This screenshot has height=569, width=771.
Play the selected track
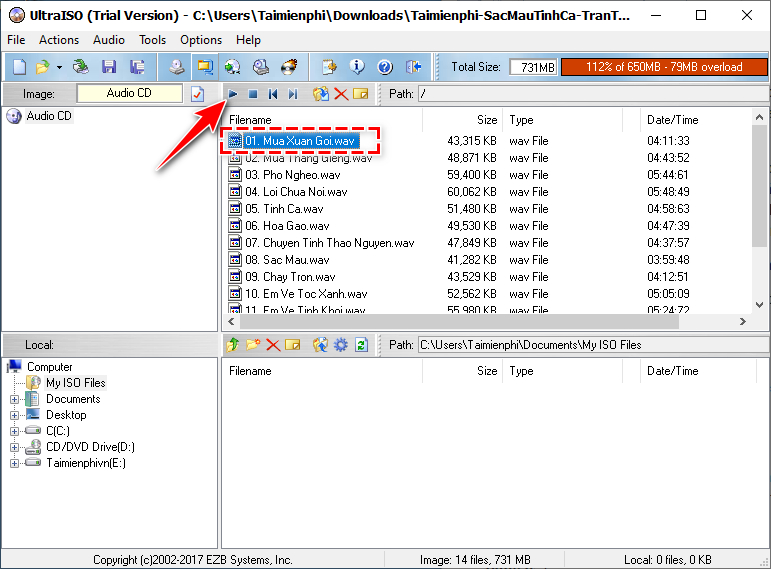tap(233, 94)
